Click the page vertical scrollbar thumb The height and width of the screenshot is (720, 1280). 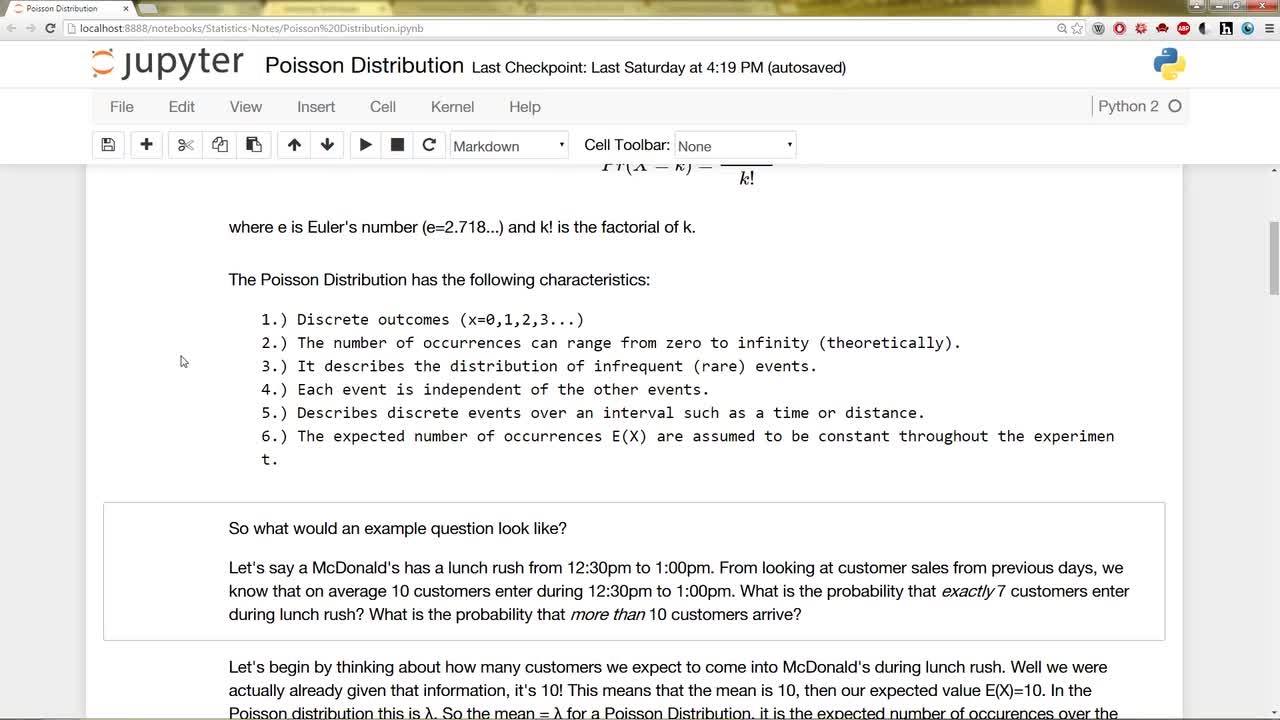pos(1273,258)
